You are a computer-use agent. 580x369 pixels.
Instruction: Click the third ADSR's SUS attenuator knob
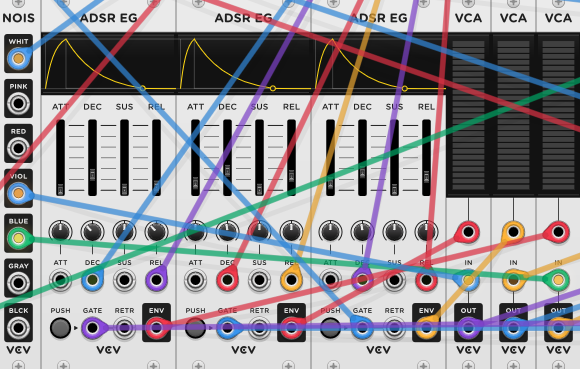394,231
